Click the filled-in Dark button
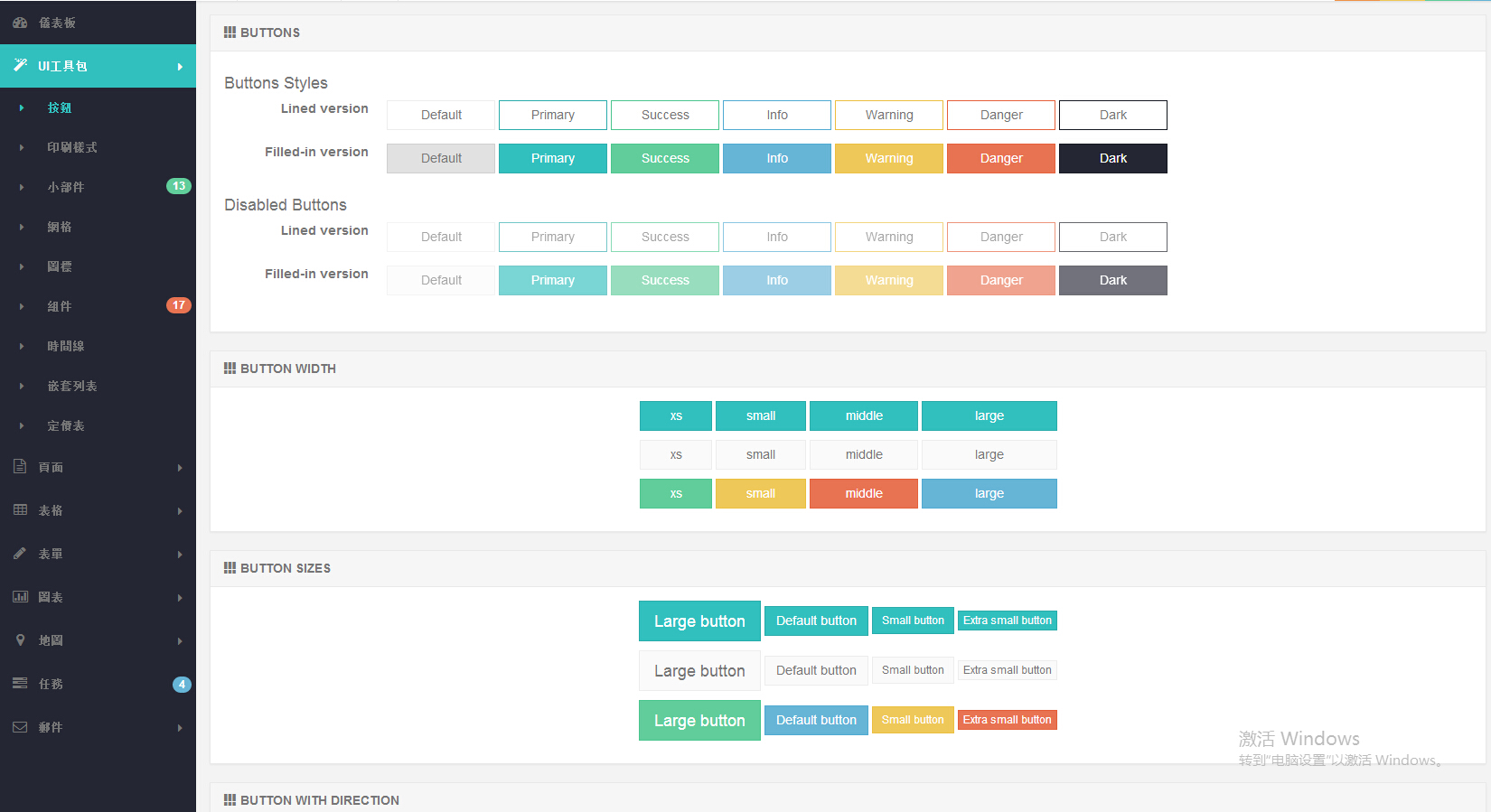The height and width of the screenshot is (812, 1491). click(x=1112, y=158)
